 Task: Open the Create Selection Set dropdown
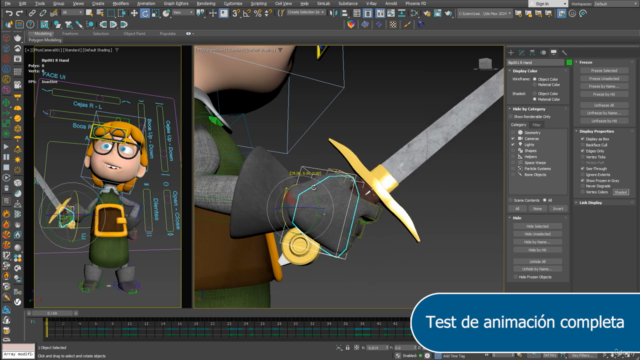point(306,13)
